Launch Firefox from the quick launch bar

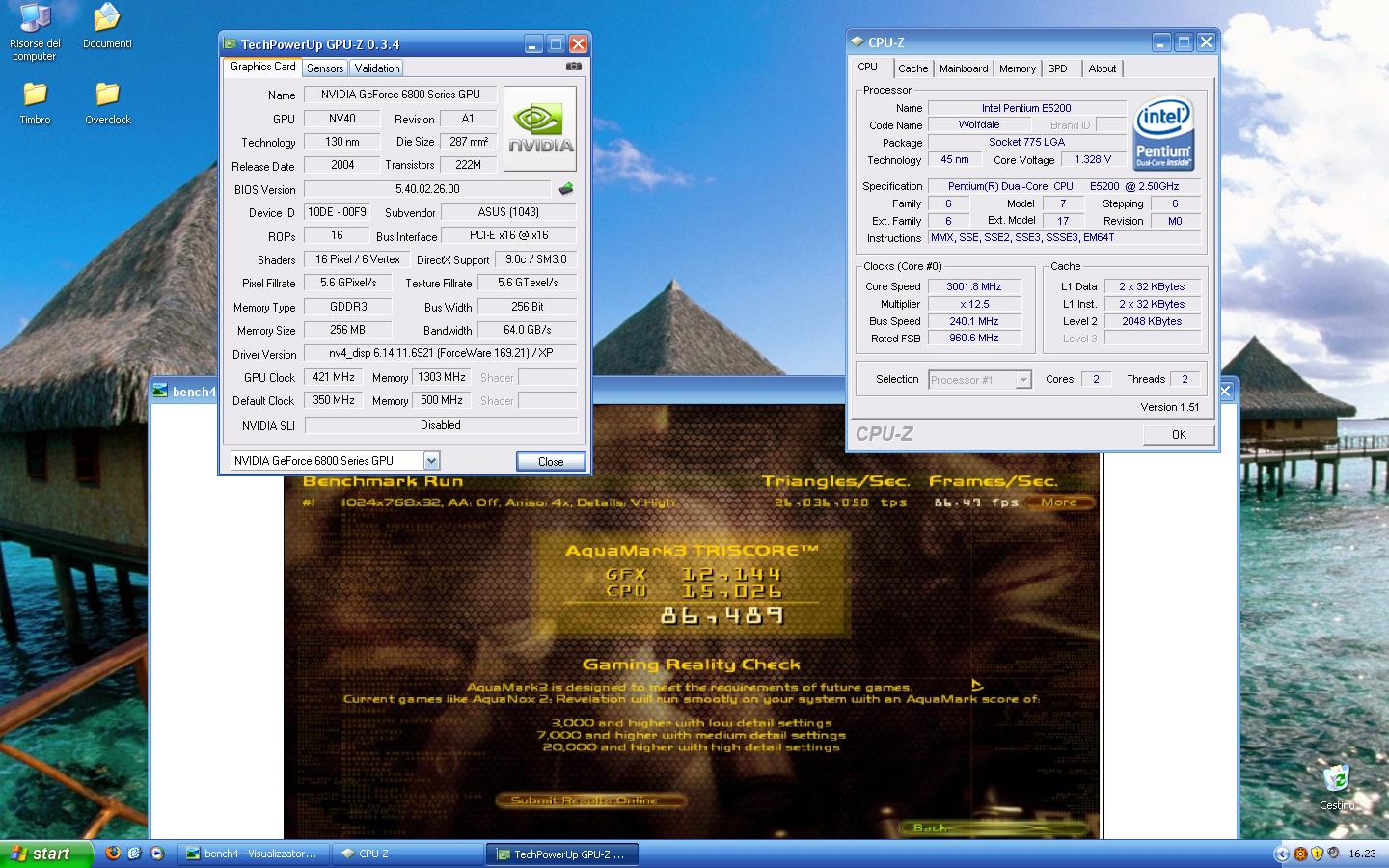click(x=113, y=854)
